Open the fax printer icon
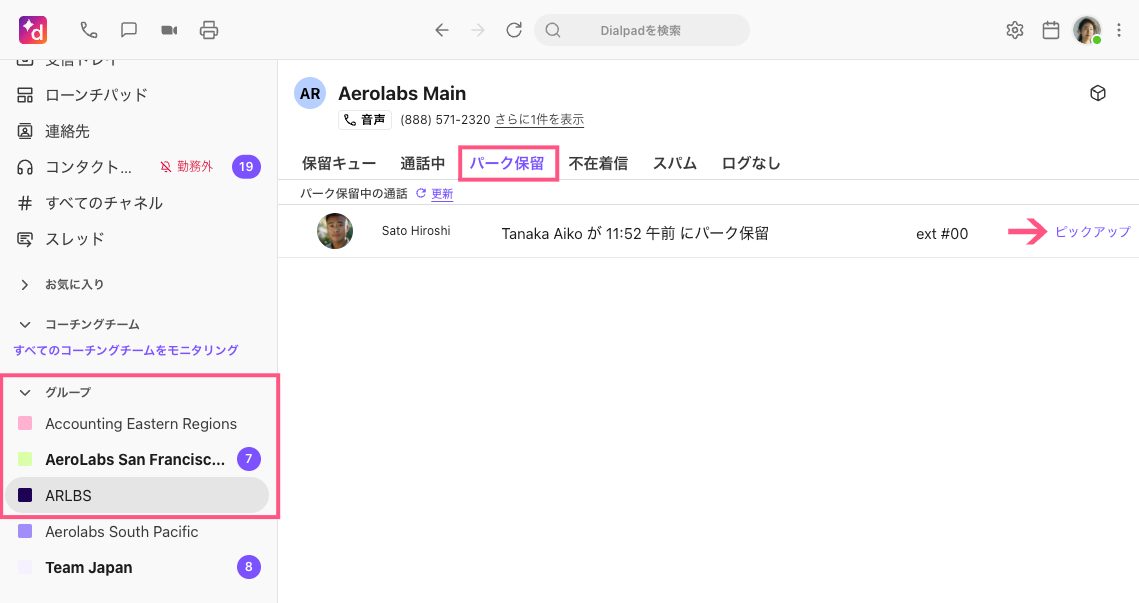This screenshot has height=603, width=1139. [x=209, y=30]
